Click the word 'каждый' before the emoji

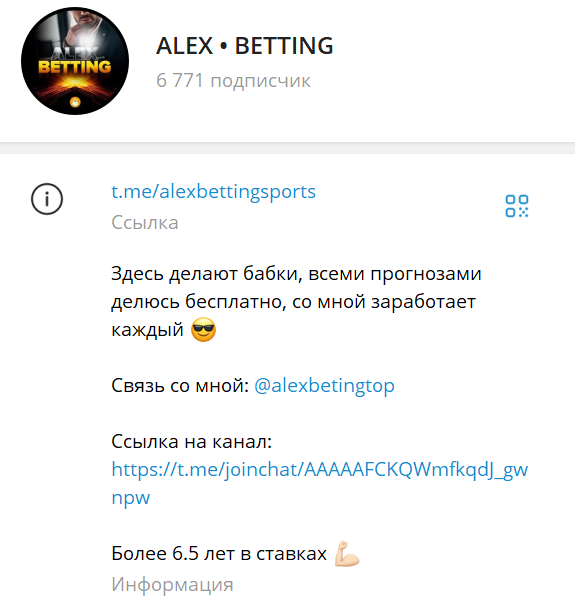(x=147, y=330)
